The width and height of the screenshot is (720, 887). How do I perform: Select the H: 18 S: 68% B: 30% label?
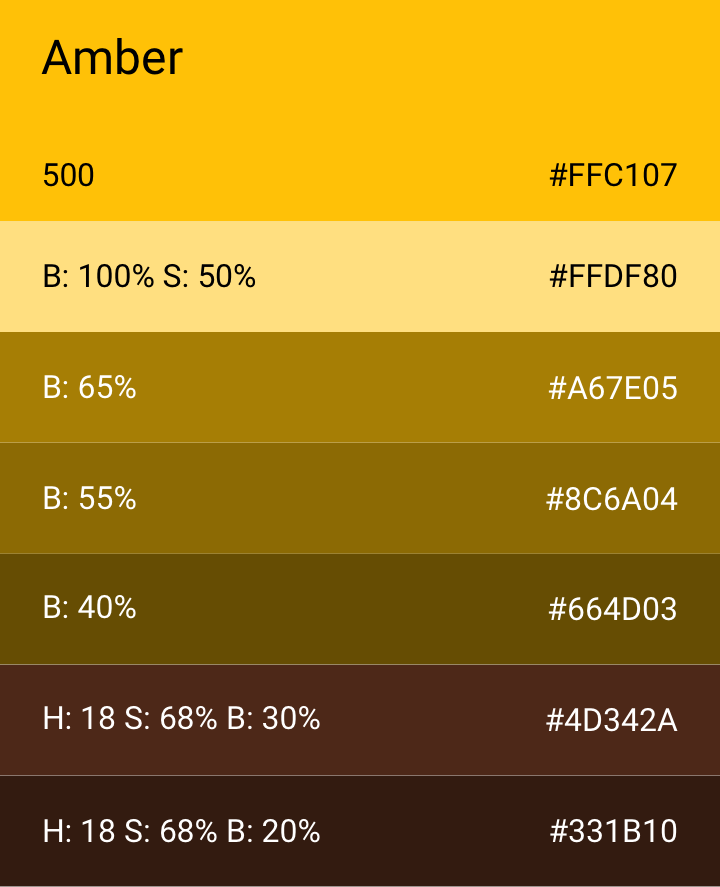tap(181, 719)
